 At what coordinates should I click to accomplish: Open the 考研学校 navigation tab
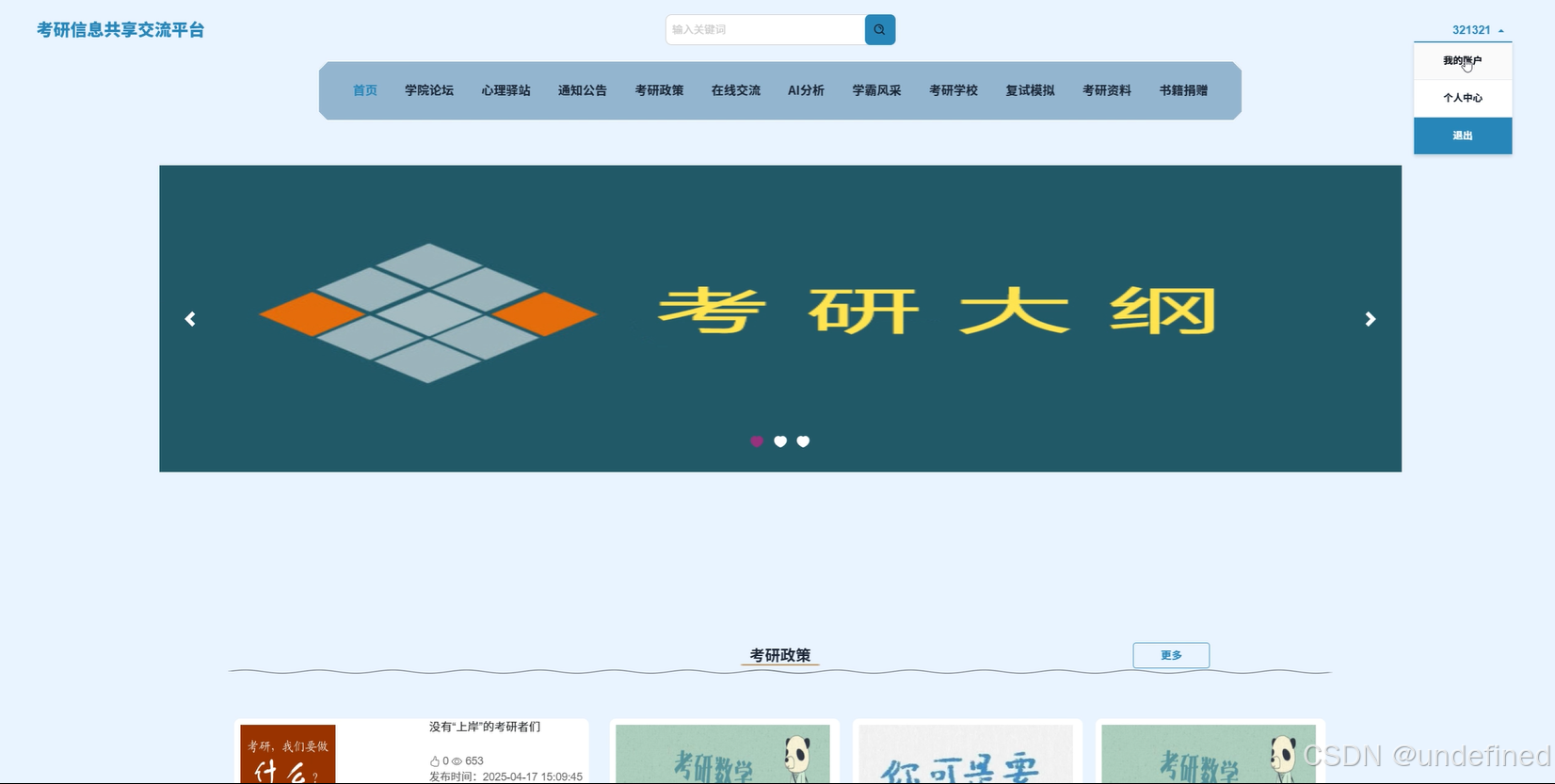(x=954, y=90)
